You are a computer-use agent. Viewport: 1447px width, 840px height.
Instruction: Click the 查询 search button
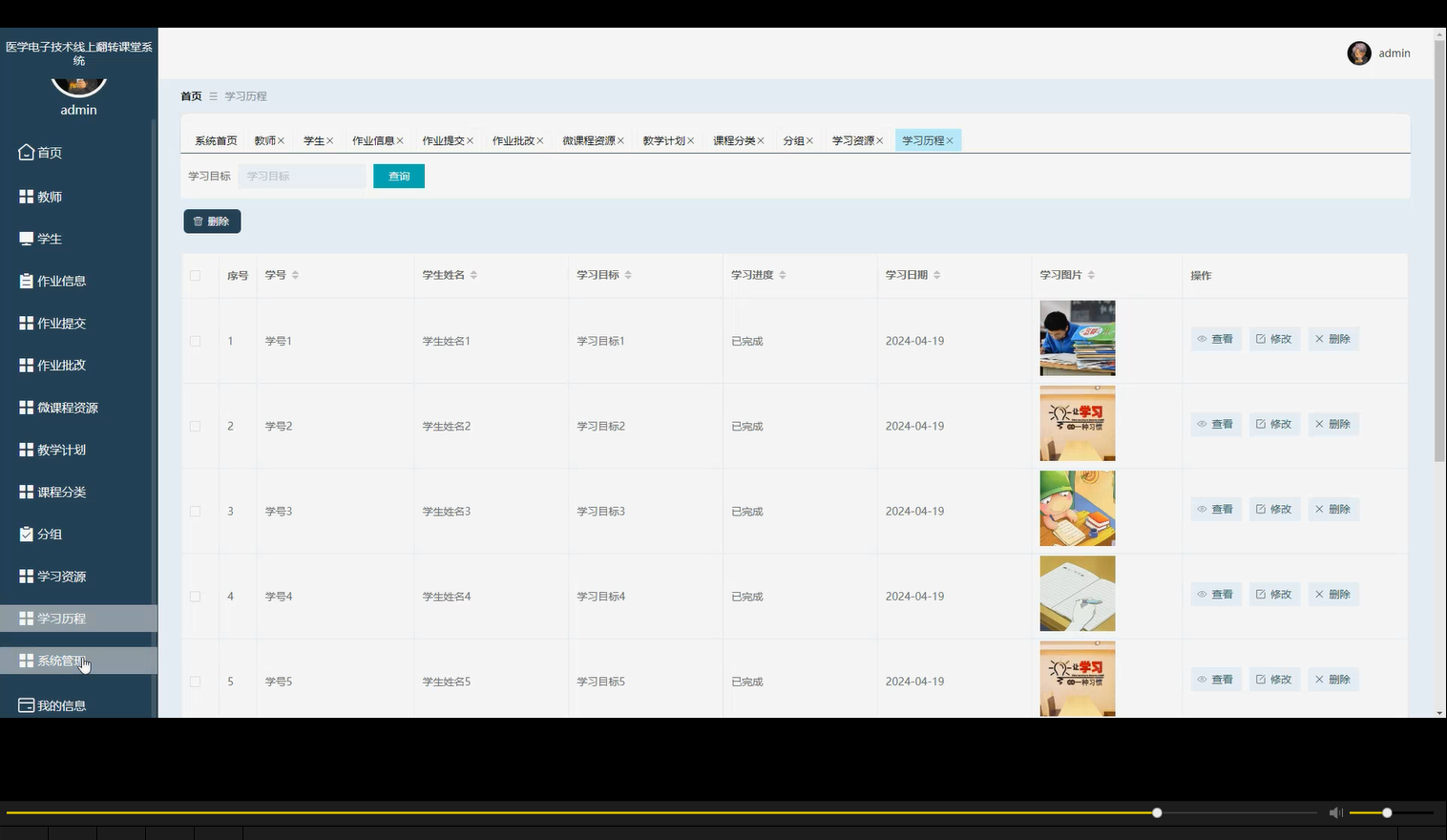[399, 176]
